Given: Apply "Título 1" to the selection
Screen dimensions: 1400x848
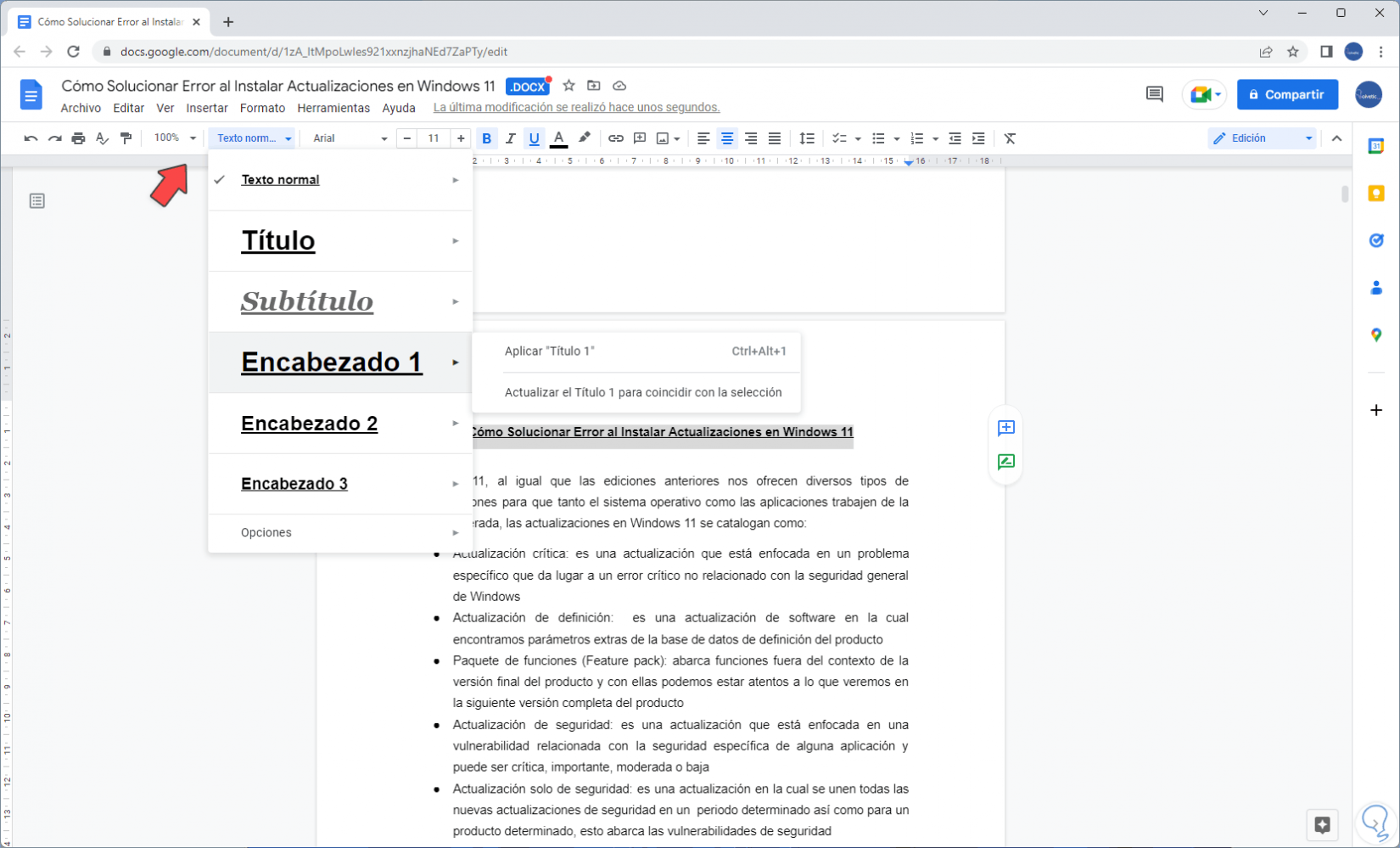Looking at the screenshot, I should (636, 351).
